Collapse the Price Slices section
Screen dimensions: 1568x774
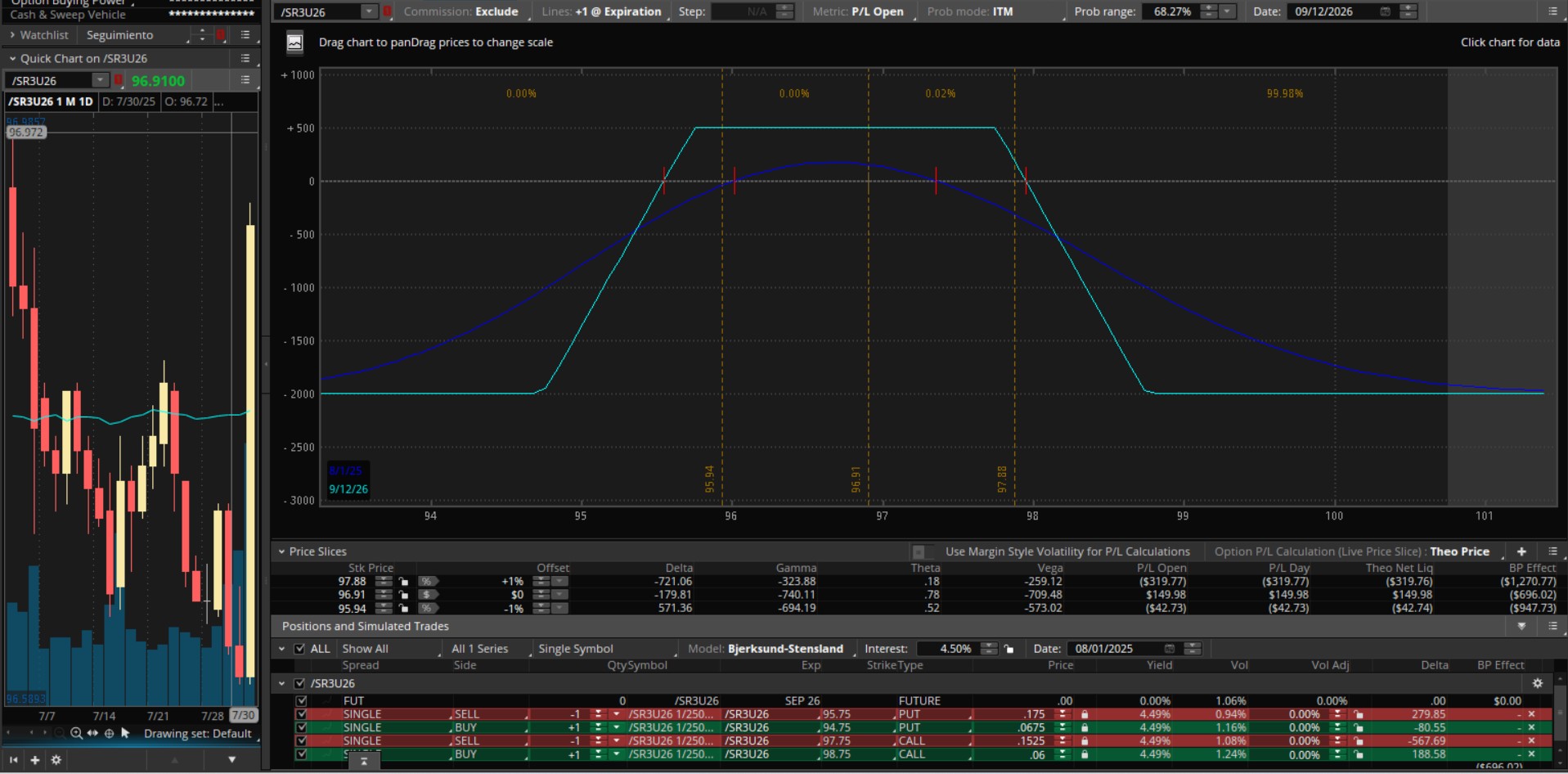tap(281, 551)
